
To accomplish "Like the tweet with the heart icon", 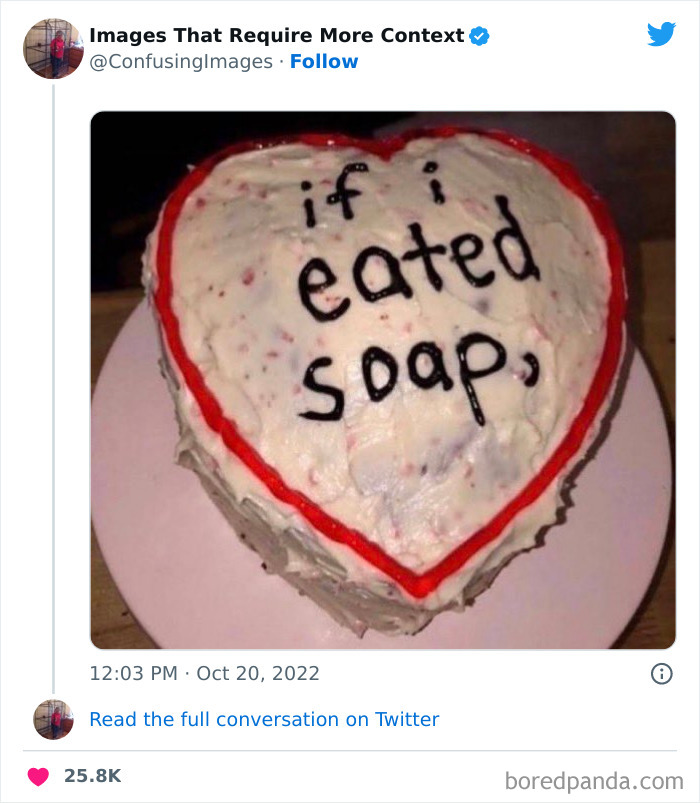I will click(x=38, y=776).
